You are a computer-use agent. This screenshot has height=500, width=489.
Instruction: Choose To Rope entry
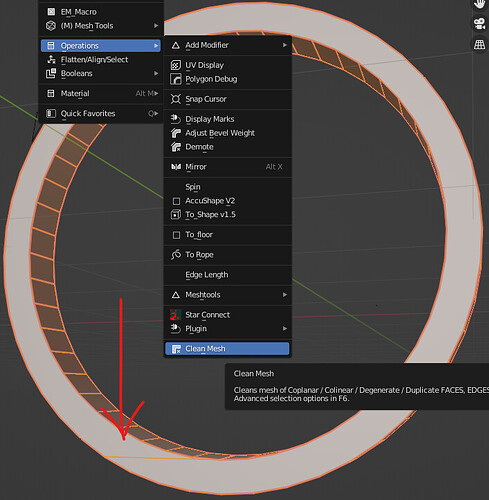[x=227, y=255]
